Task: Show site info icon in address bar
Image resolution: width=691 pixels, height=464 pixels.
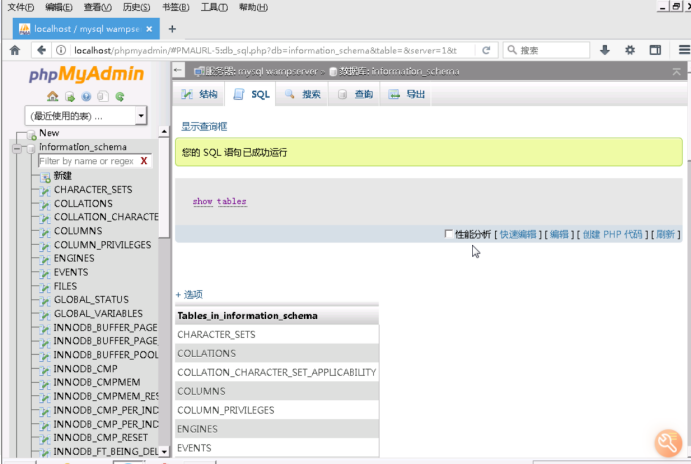Action: pyautogui.click(x=61, y=50)
